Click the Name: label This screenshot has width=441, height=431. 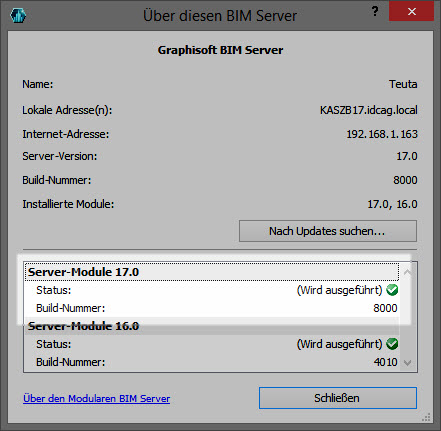tap(38, 84)
